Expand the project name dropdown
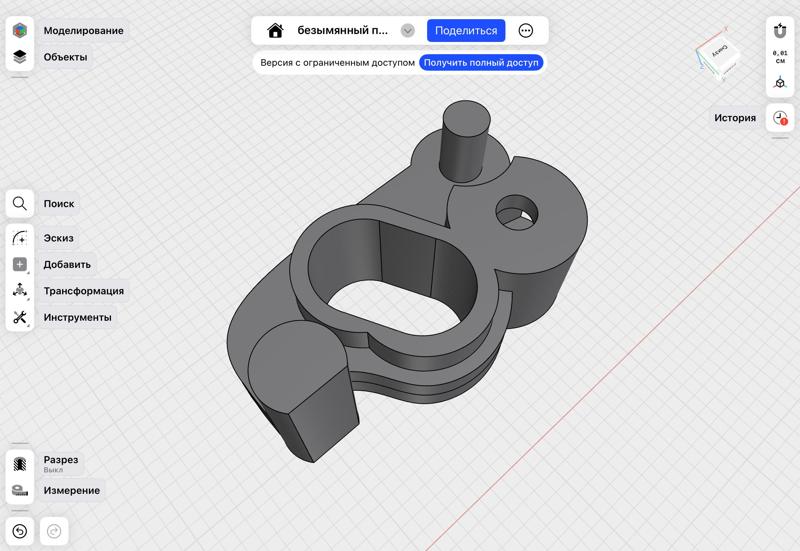Image resolution: width=800 pixels, height=551 pixels. click(408, 31)
